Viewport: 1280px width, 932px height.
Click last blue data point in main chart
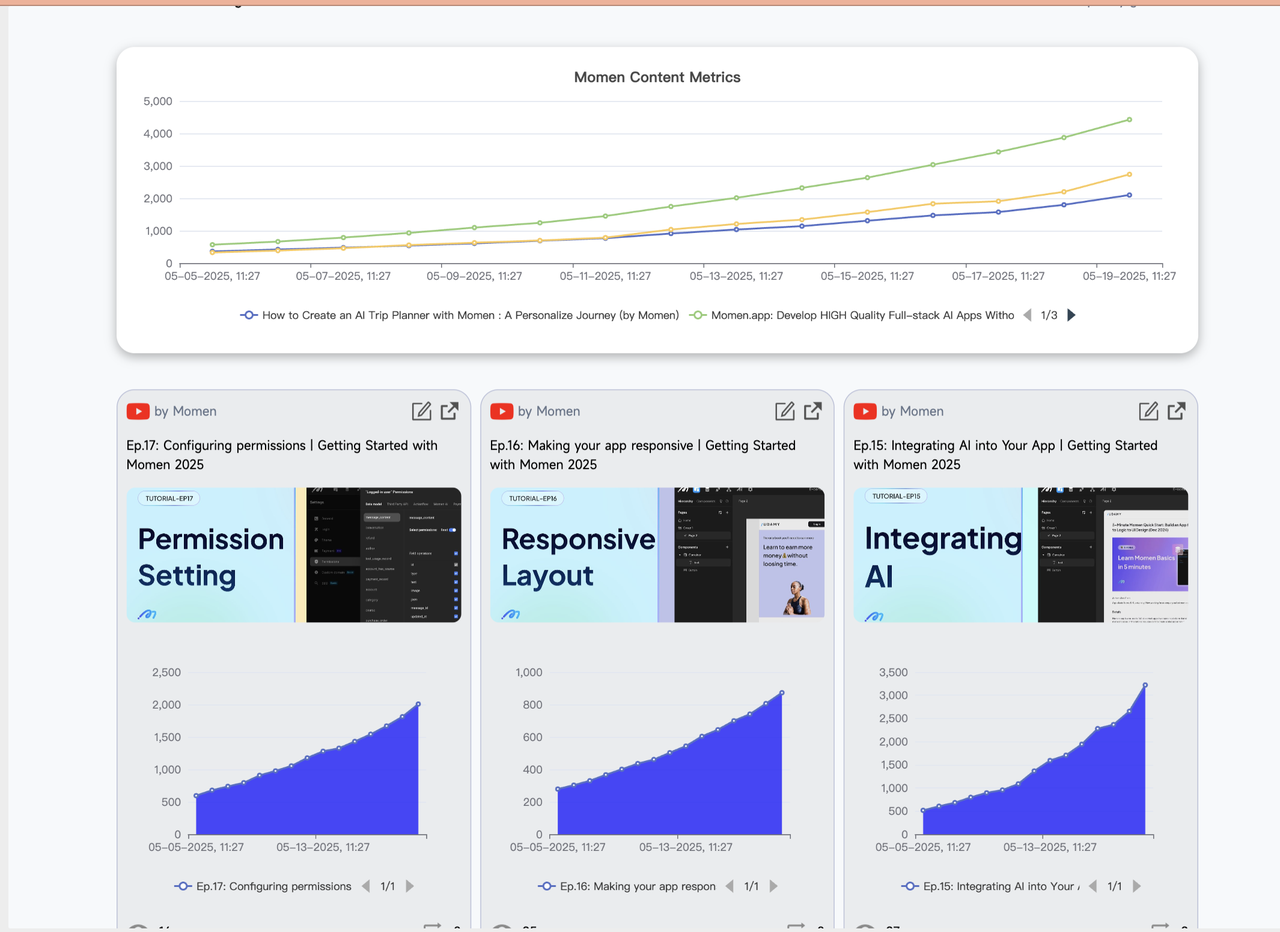(x=1129, y=195)
